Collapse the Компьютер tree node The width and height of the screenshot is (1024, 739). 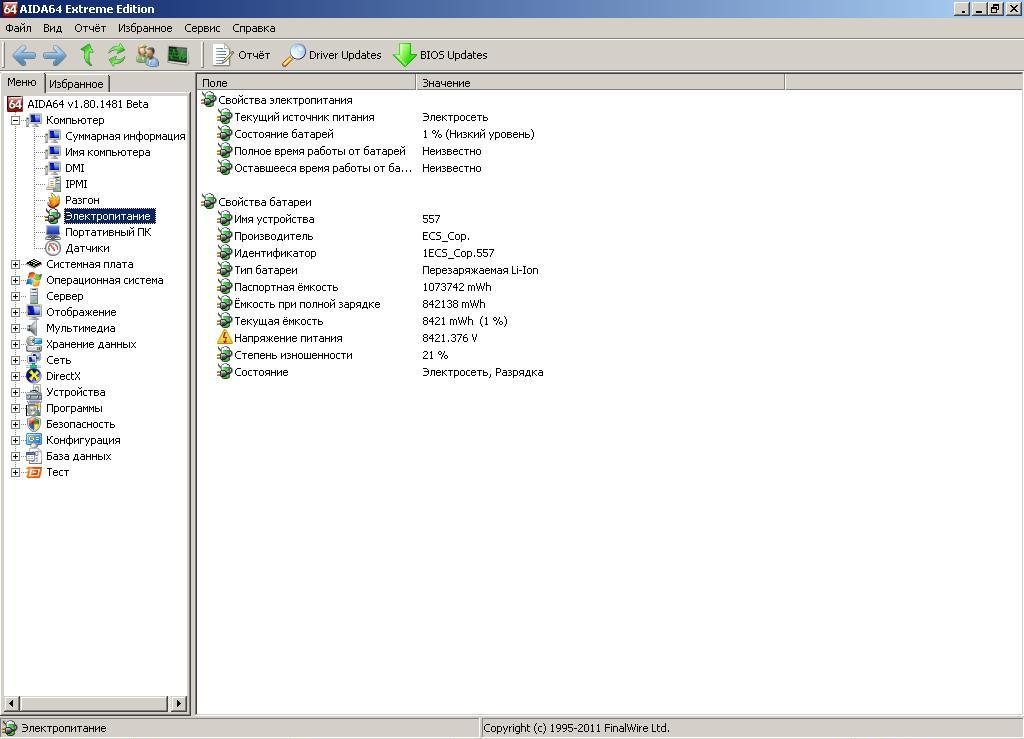click(x=16, y=120)
